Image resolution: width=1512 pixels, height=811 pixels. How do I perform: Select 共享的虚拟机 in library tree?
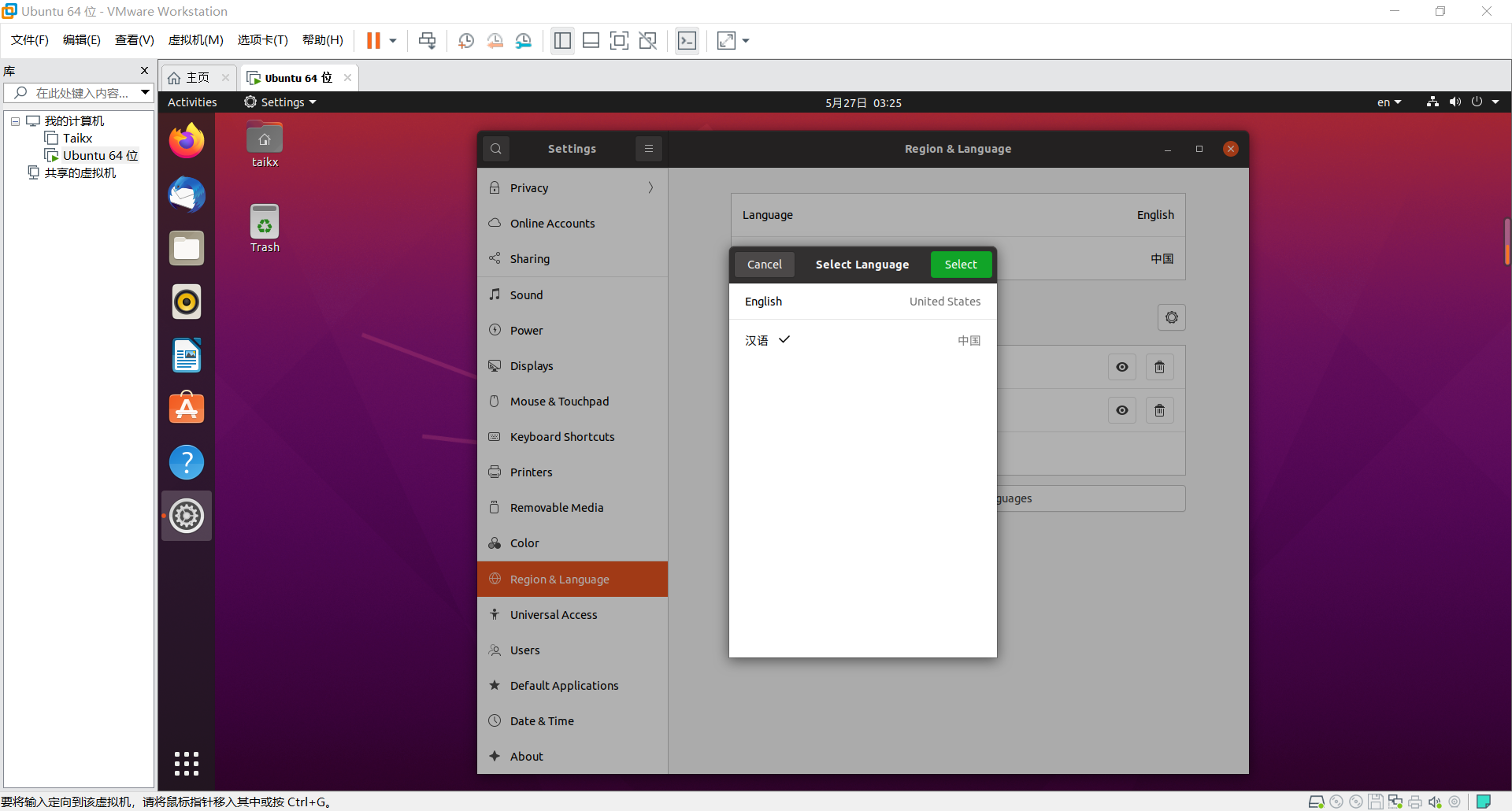click(80, 173)
